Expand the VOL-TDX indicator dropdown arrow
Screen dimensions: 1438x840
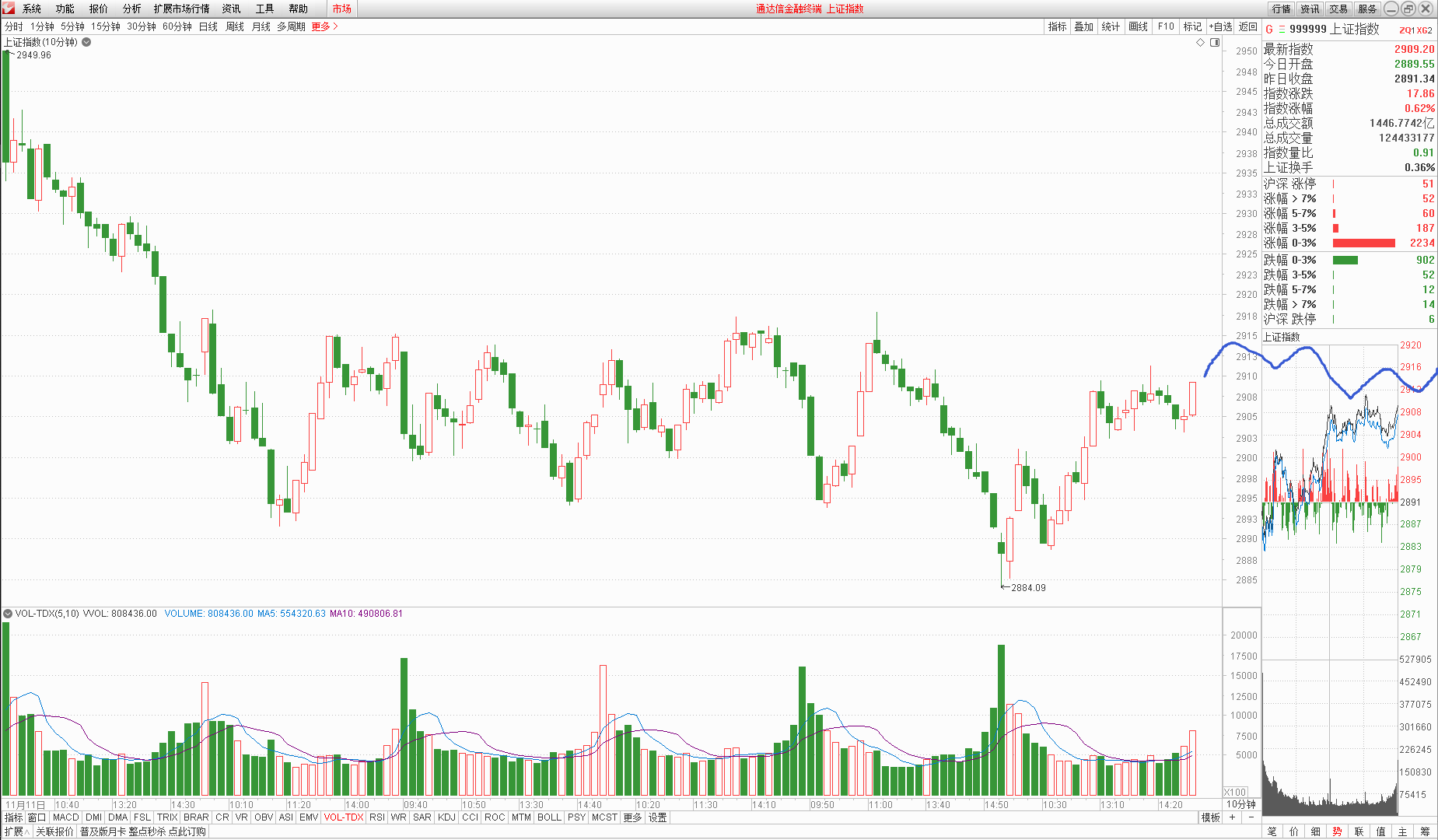click(x=8, y=614)
